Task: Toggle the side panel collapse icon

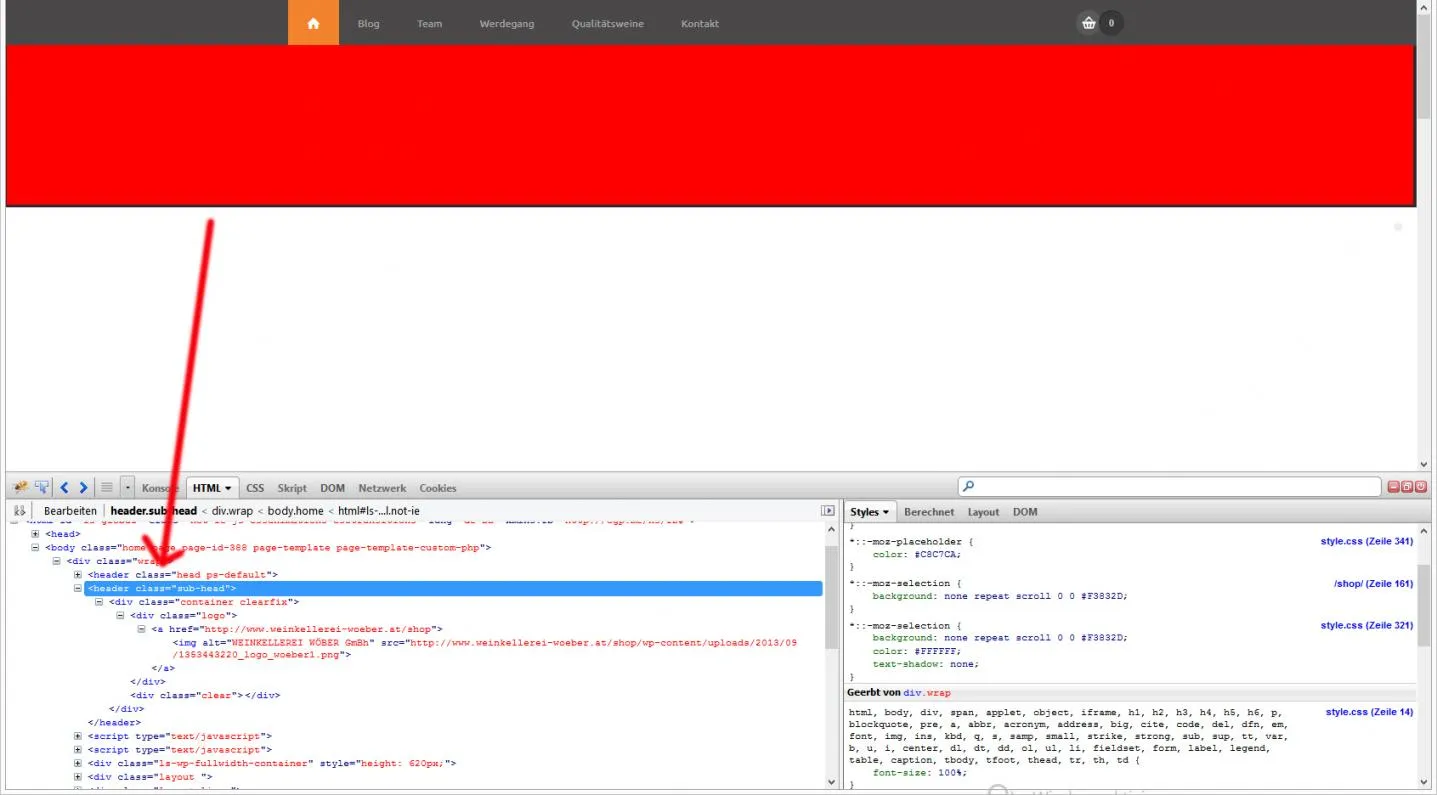Action: (x=827, y=511)
